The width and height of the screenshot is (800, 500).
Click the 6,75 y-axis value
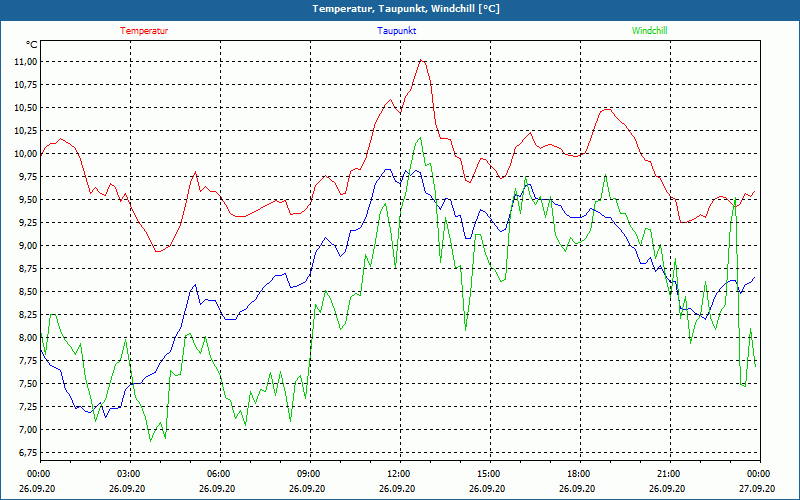coord(28,452)
